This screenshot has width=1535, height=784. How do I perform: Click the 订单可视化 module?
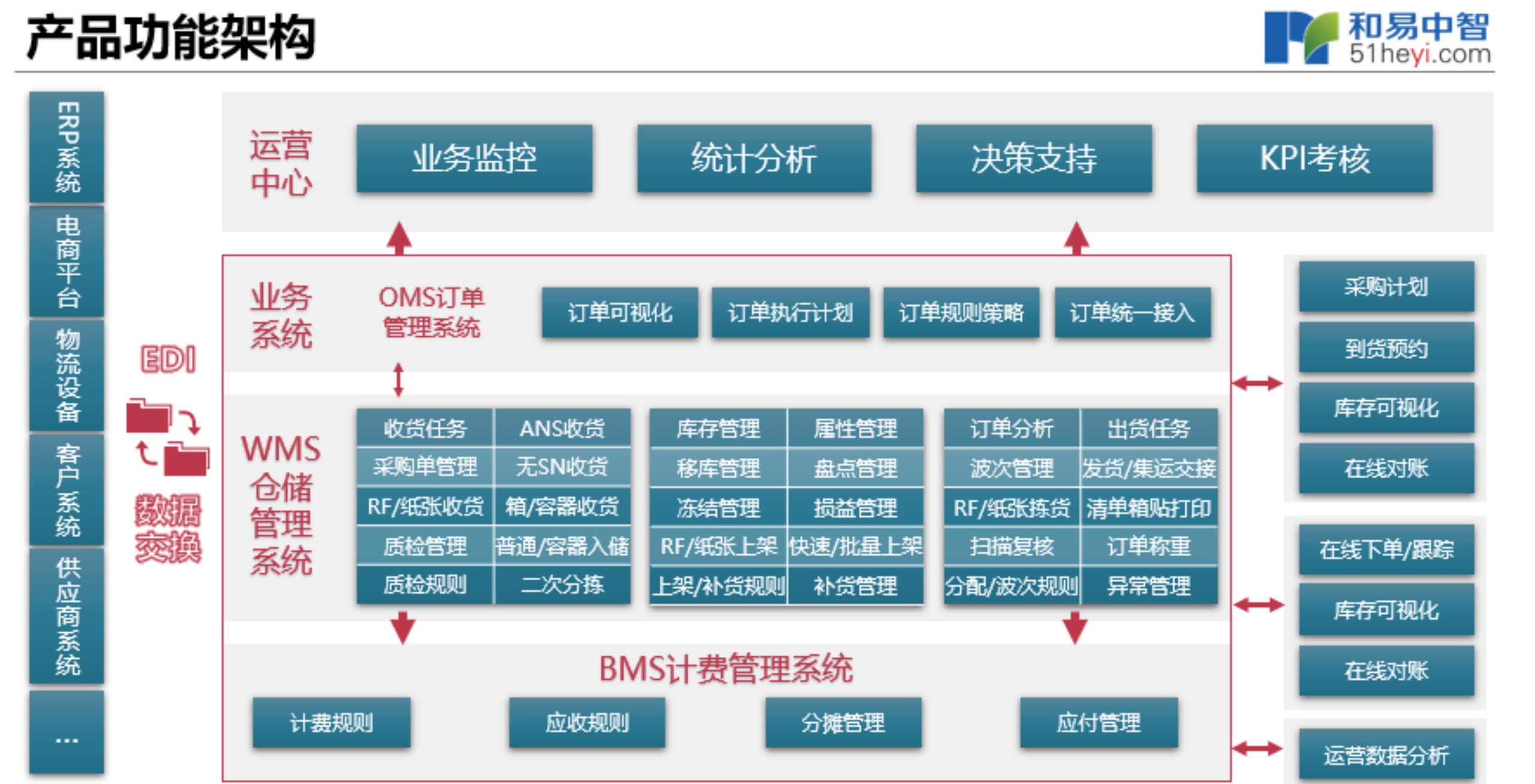(620, 313)
